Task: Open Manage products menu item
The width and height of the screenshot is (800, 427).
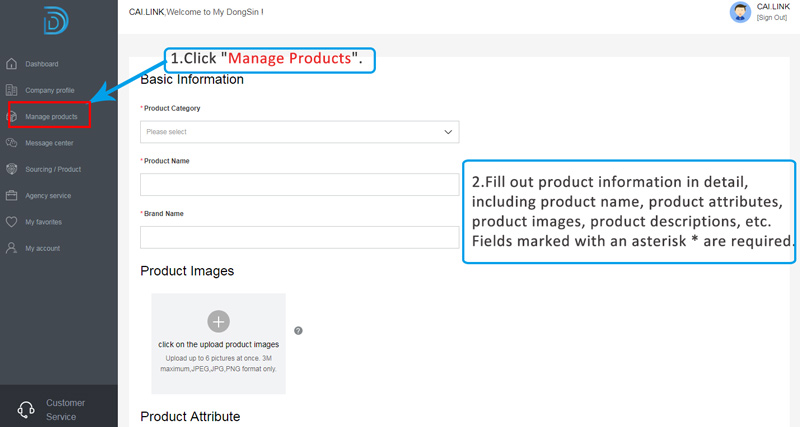Action: point(51,117)
